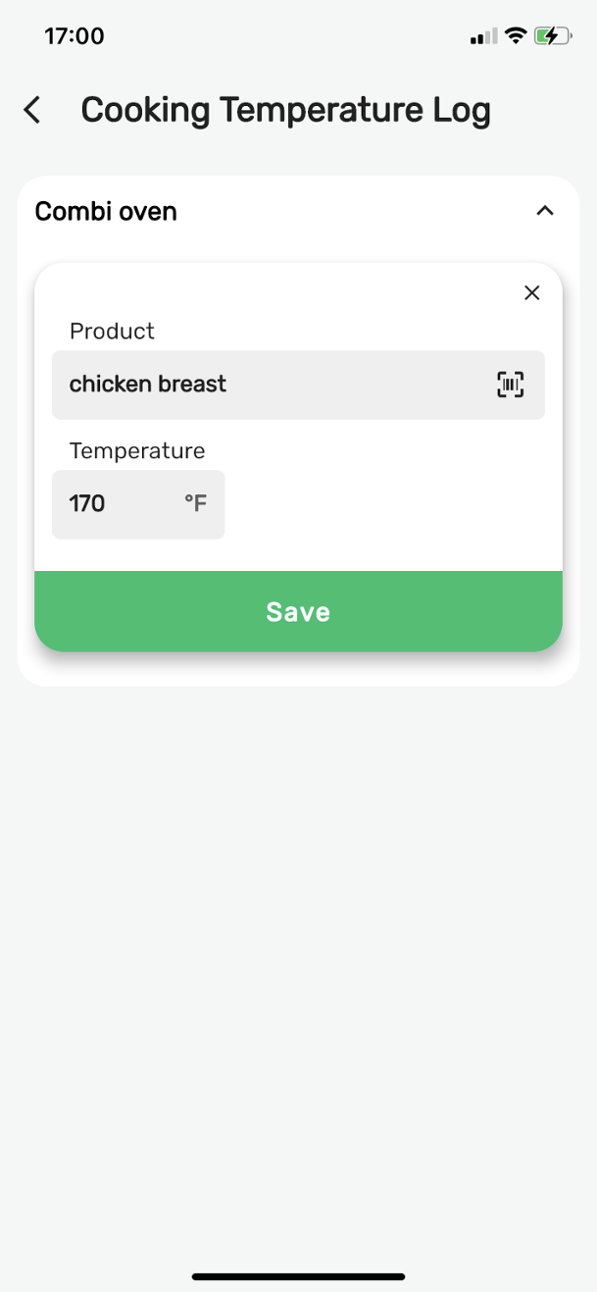
Task: Tap the temperature value 170
Action: coord(86,504)
